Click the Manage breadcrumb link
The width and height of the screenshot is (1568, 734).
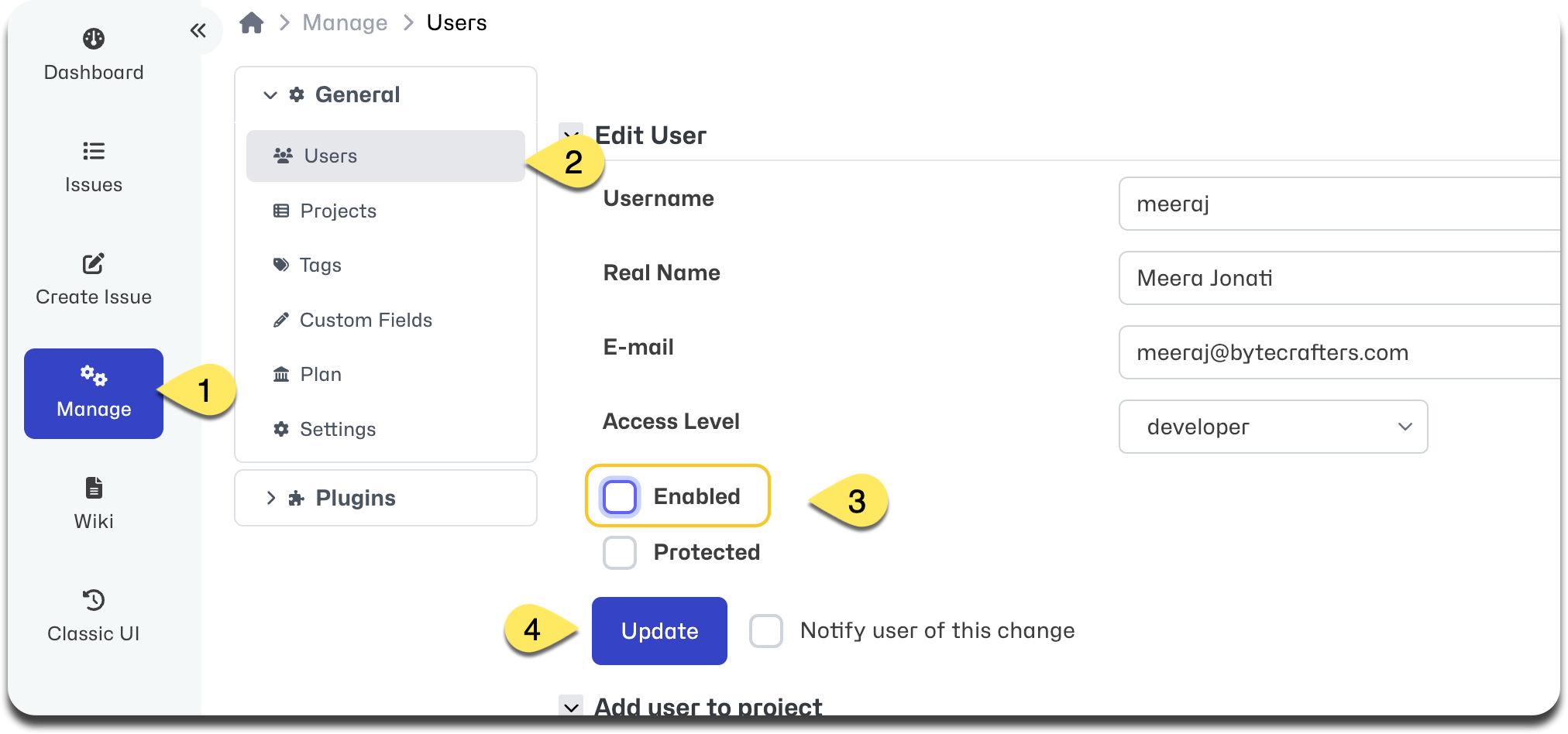(x=345, y=23)
